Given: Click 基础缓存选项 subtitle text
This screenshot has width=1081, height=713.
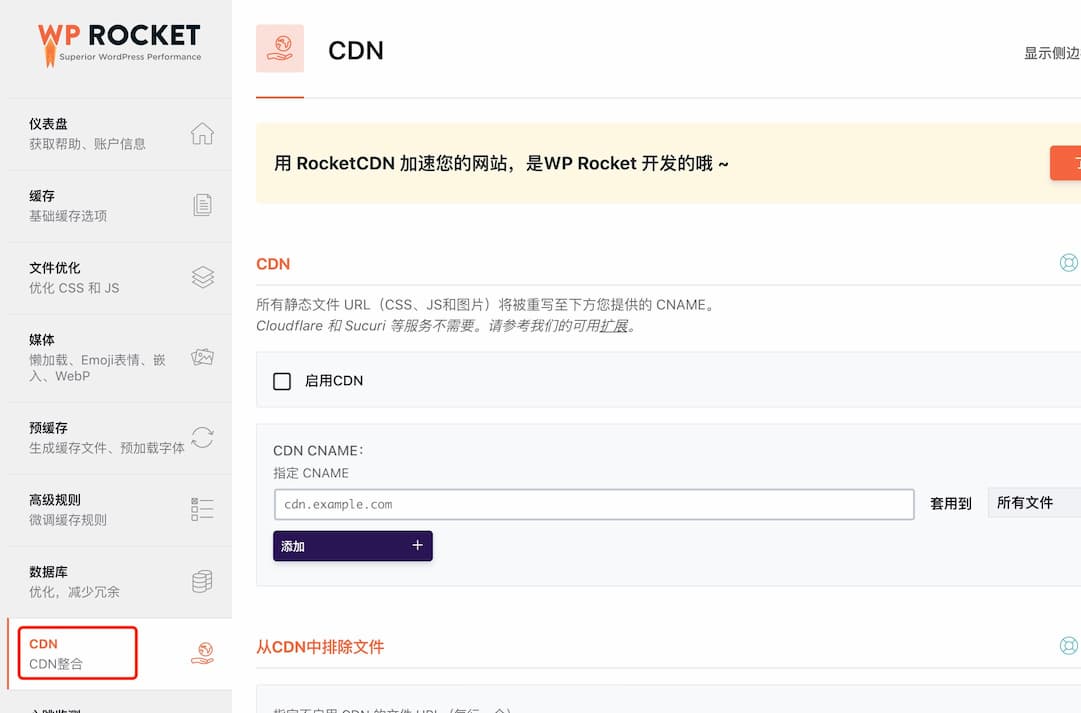Looking at the screenshot, I should click(68, 216).
